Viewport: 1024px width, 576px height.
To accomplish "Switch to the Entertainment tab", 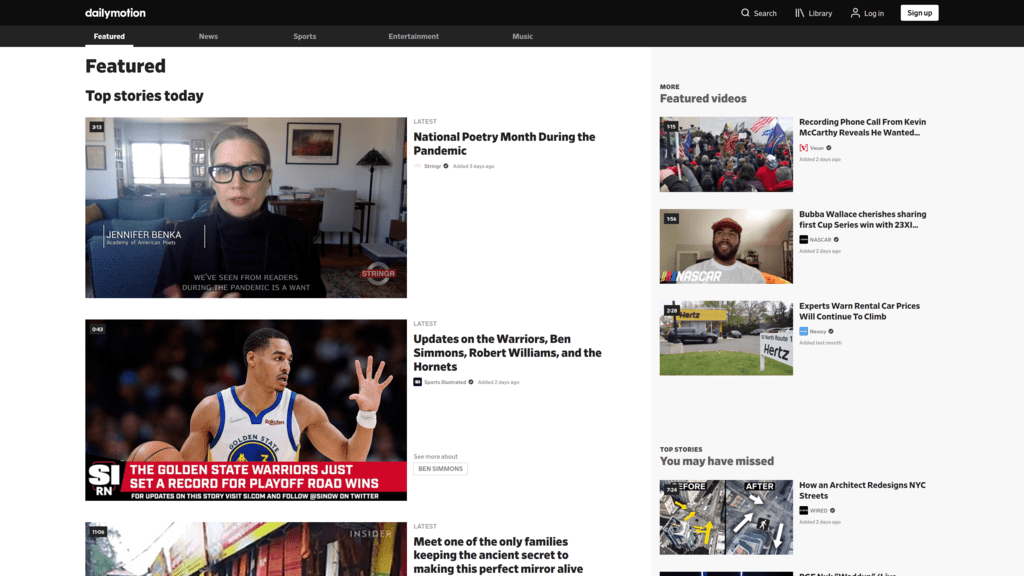I will coord(413,37).
